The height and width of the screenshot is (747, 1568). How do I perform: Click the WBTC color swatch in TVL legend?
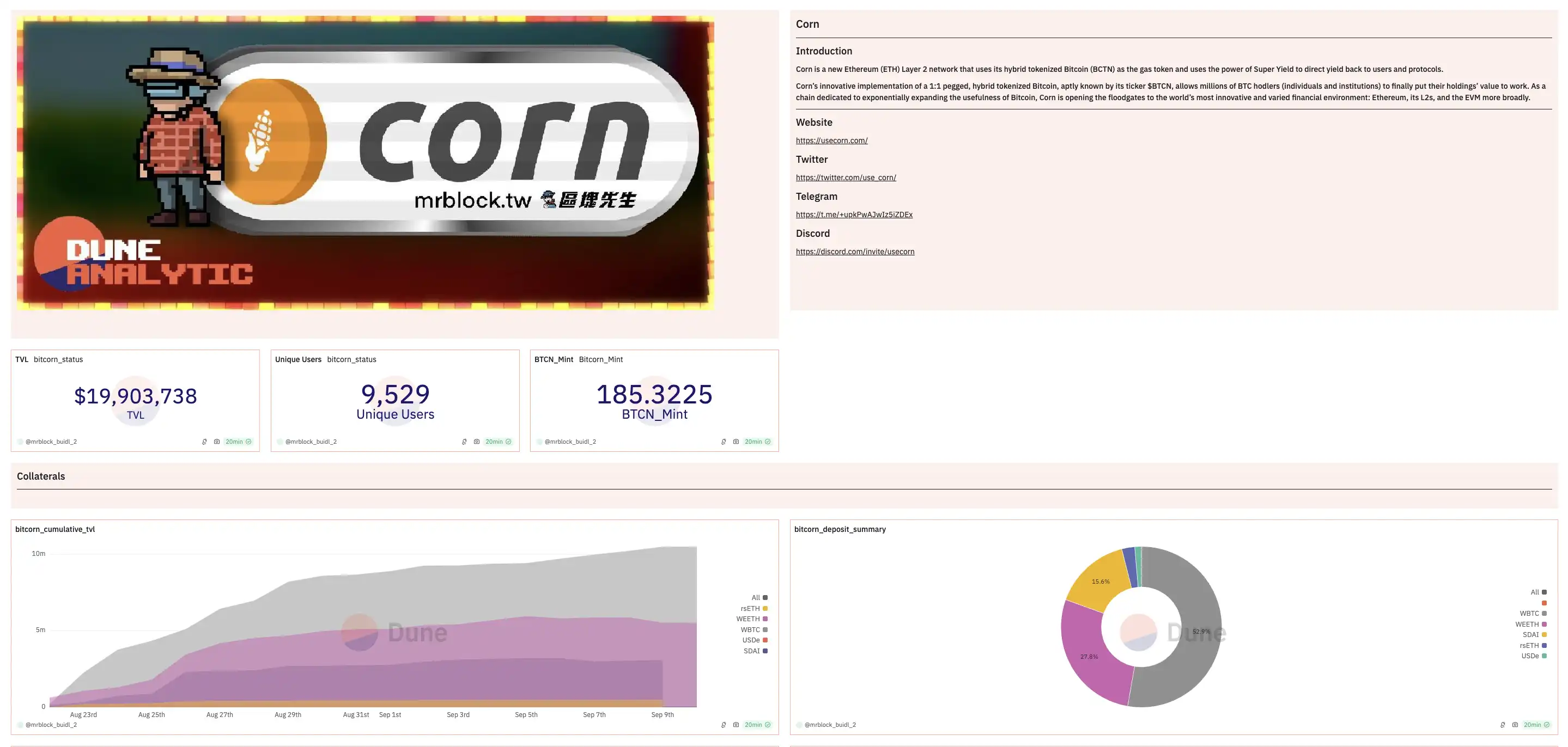[765, 629]
